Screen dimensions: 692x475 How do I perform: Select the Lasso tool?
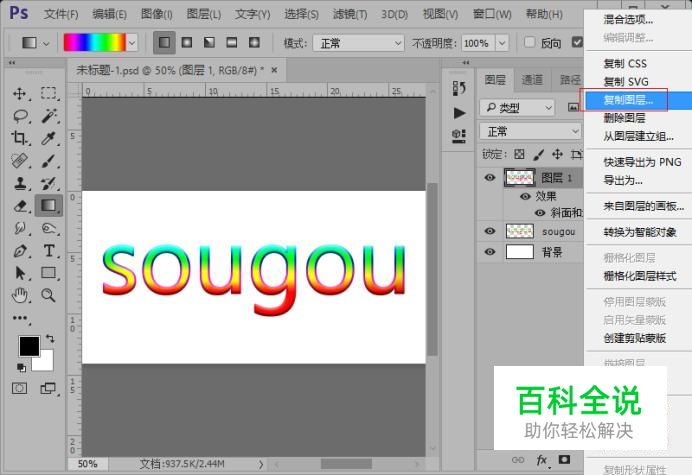[20, 117]
